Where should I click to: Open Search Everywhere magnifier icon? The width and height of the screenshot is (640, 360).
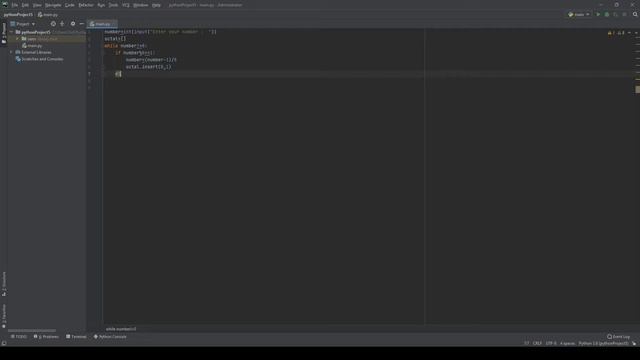coord(635,15)
